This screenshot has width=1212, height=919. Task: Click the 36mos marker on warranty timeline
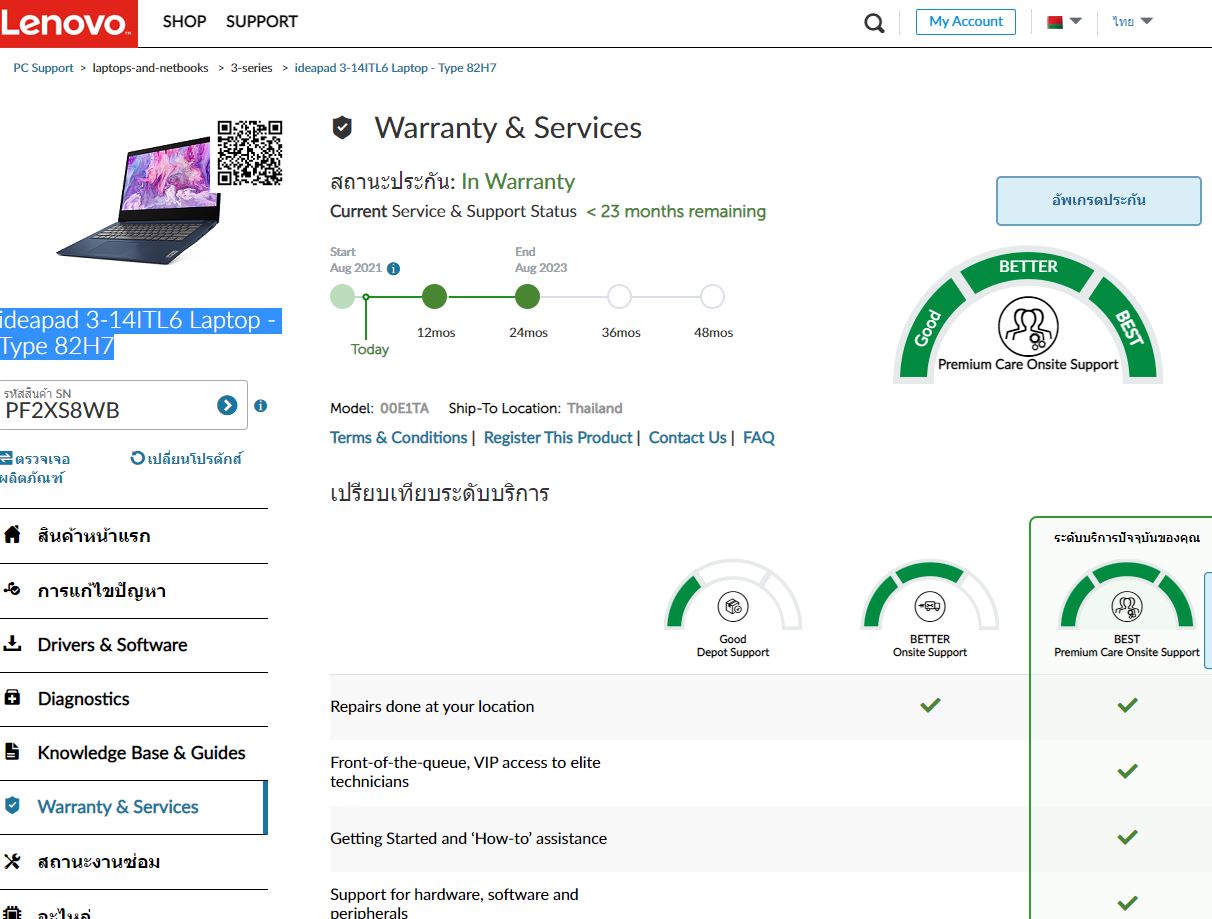pyautogui.click(x=619, y=297)
